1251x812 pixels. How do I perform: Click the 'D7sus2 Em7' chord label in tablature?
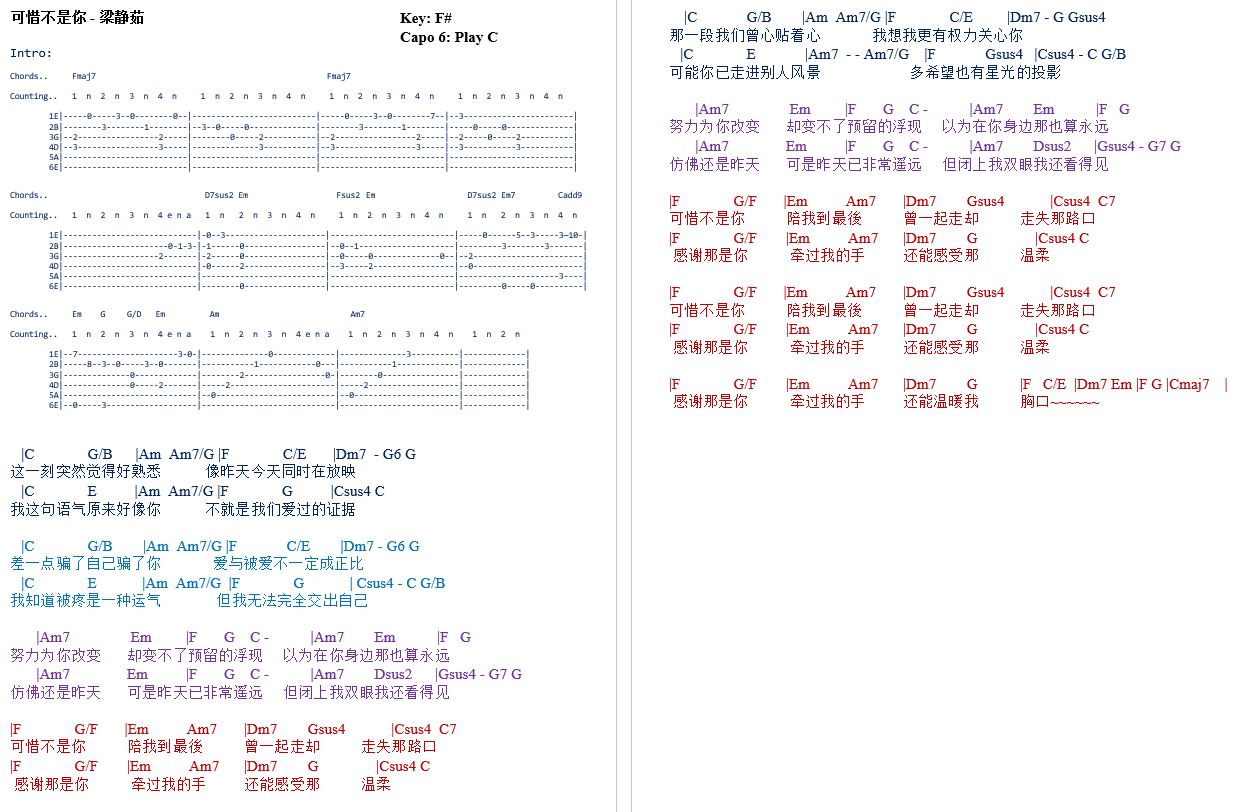491,195
